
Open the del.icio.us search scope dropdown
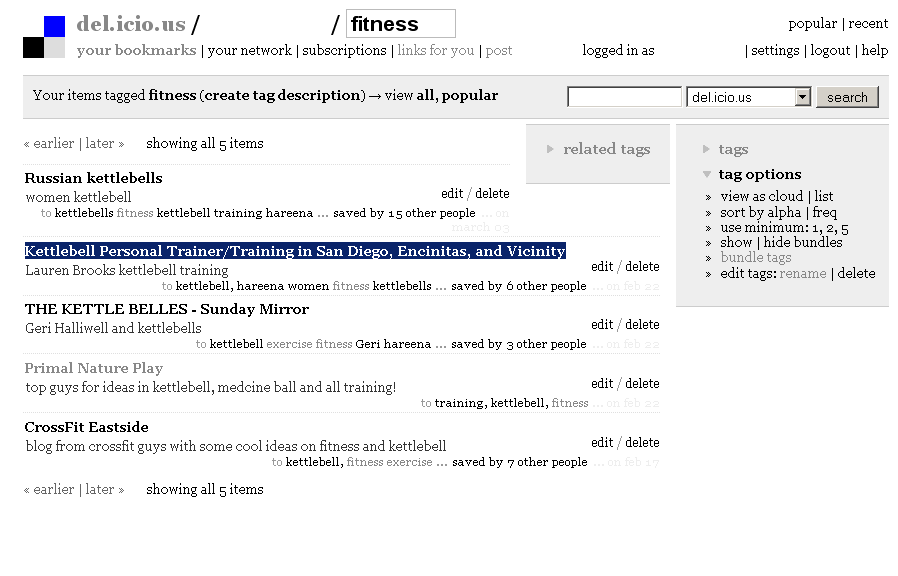[749, 97]
